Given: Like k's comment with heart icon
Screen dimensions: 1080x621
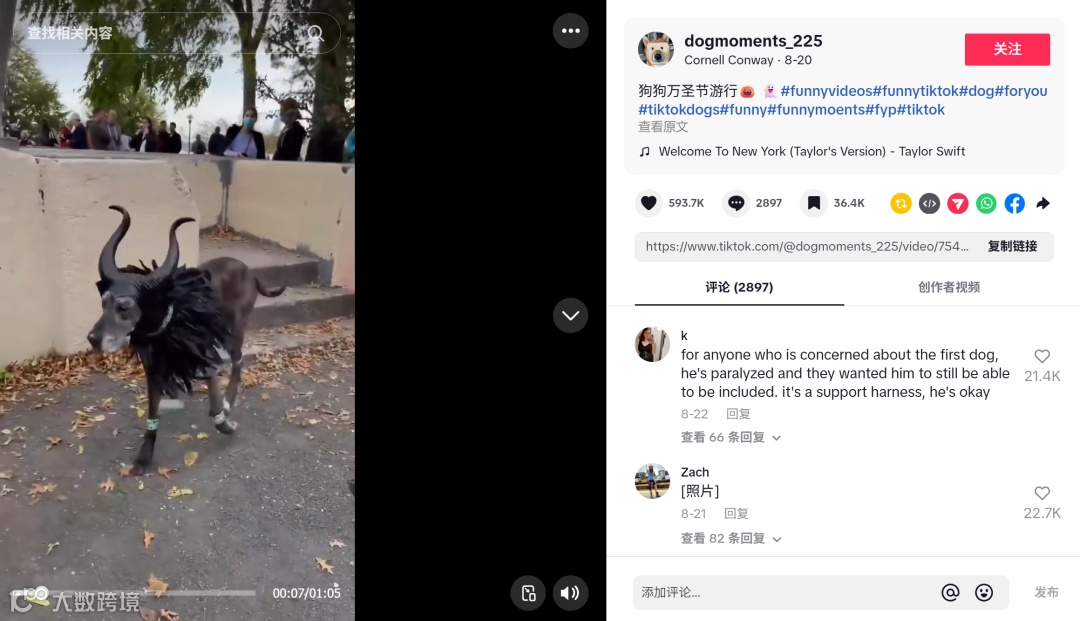Looking at the screenshot, I should coord(1042,356).
